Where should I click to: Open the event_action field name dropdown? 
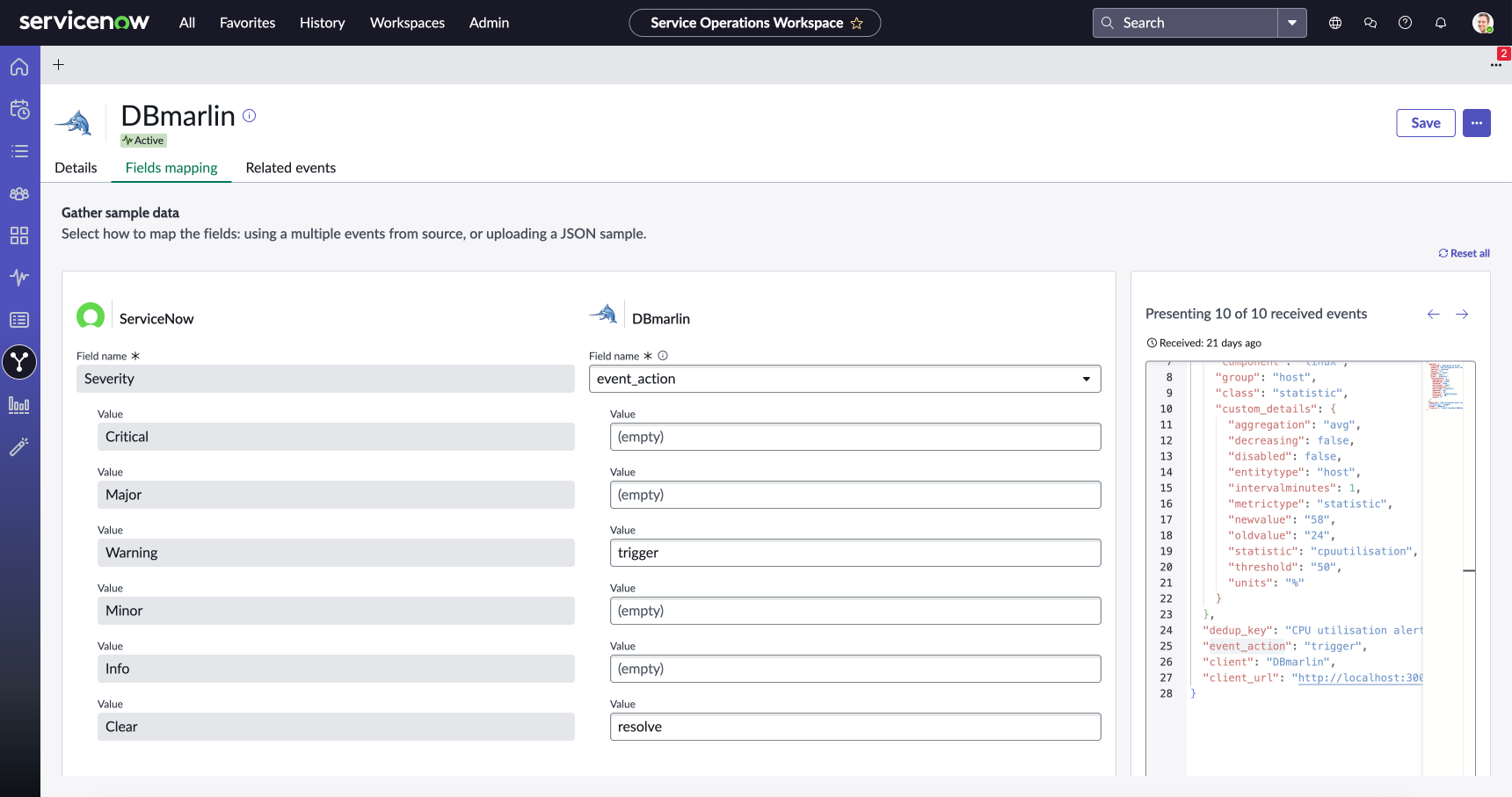845,379
